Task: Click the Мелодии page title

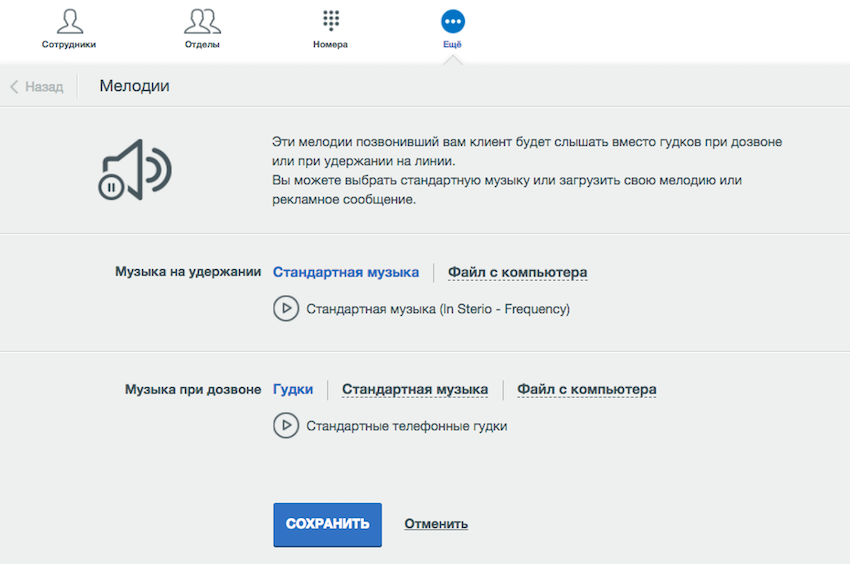Action: tap(134, 86)
